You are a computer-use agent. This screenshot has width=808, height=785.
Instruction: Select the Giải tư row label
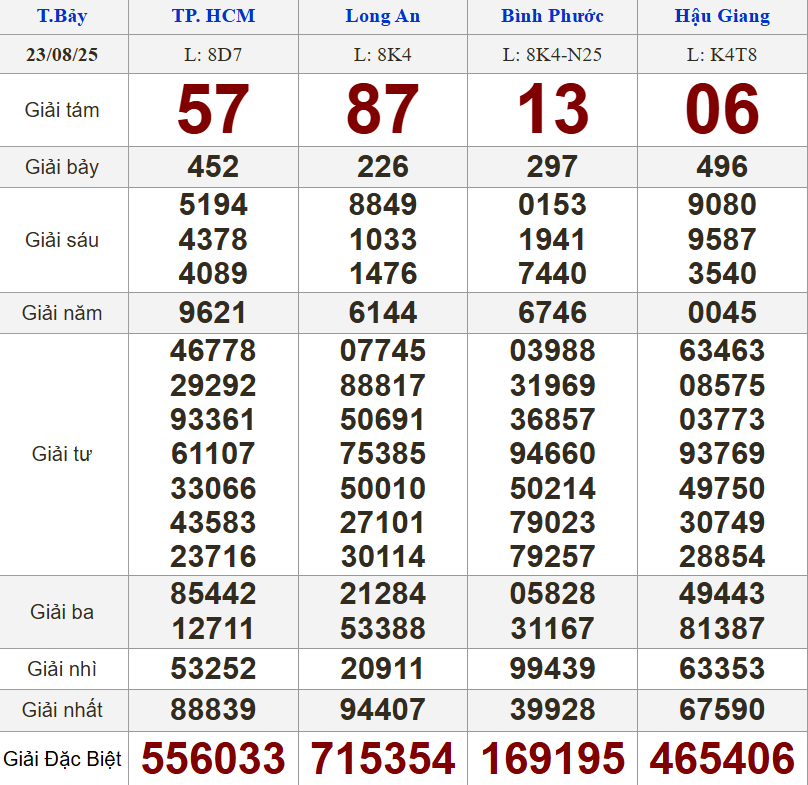(x=62, y=454)
